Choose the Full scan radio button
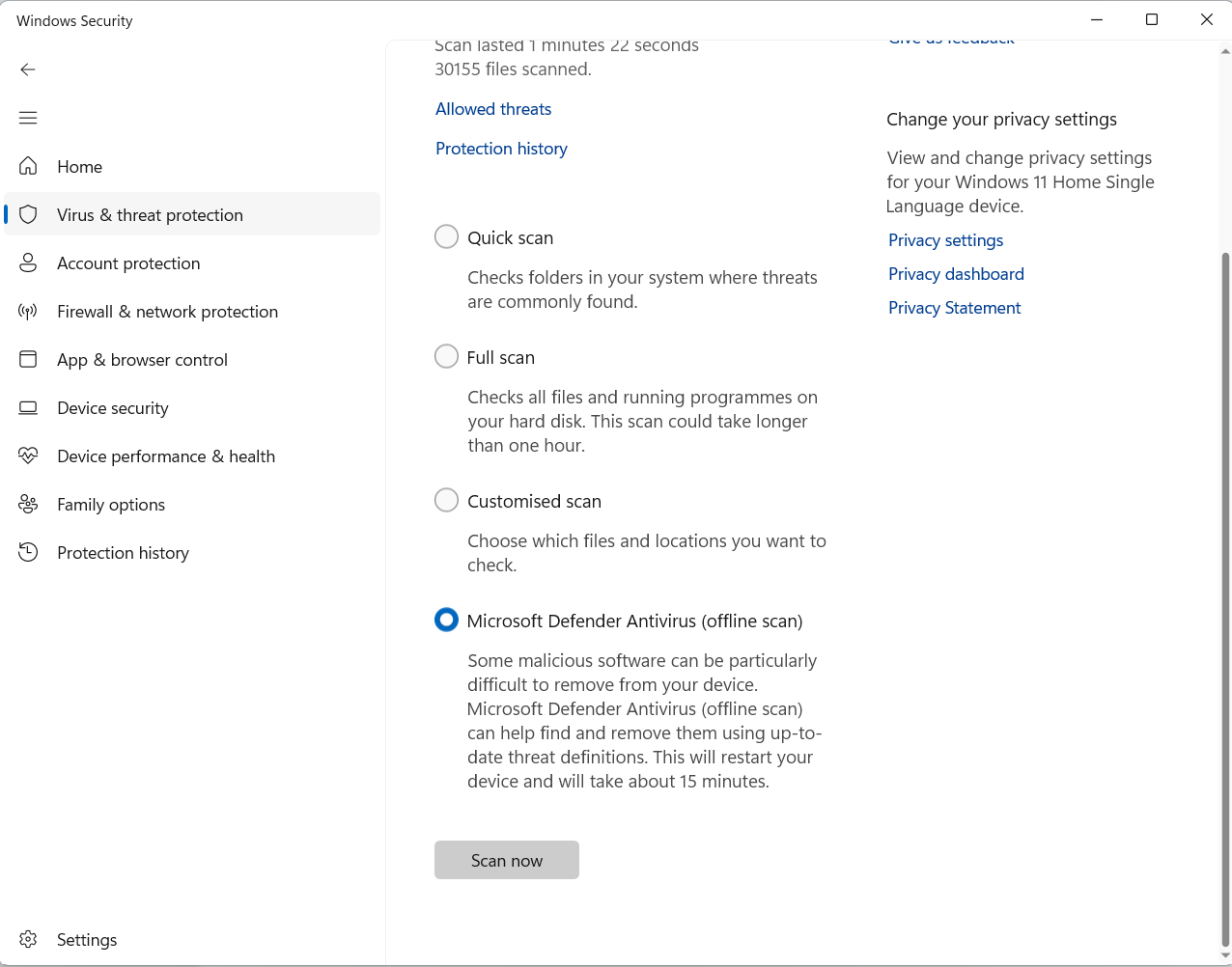 (446, 356)
